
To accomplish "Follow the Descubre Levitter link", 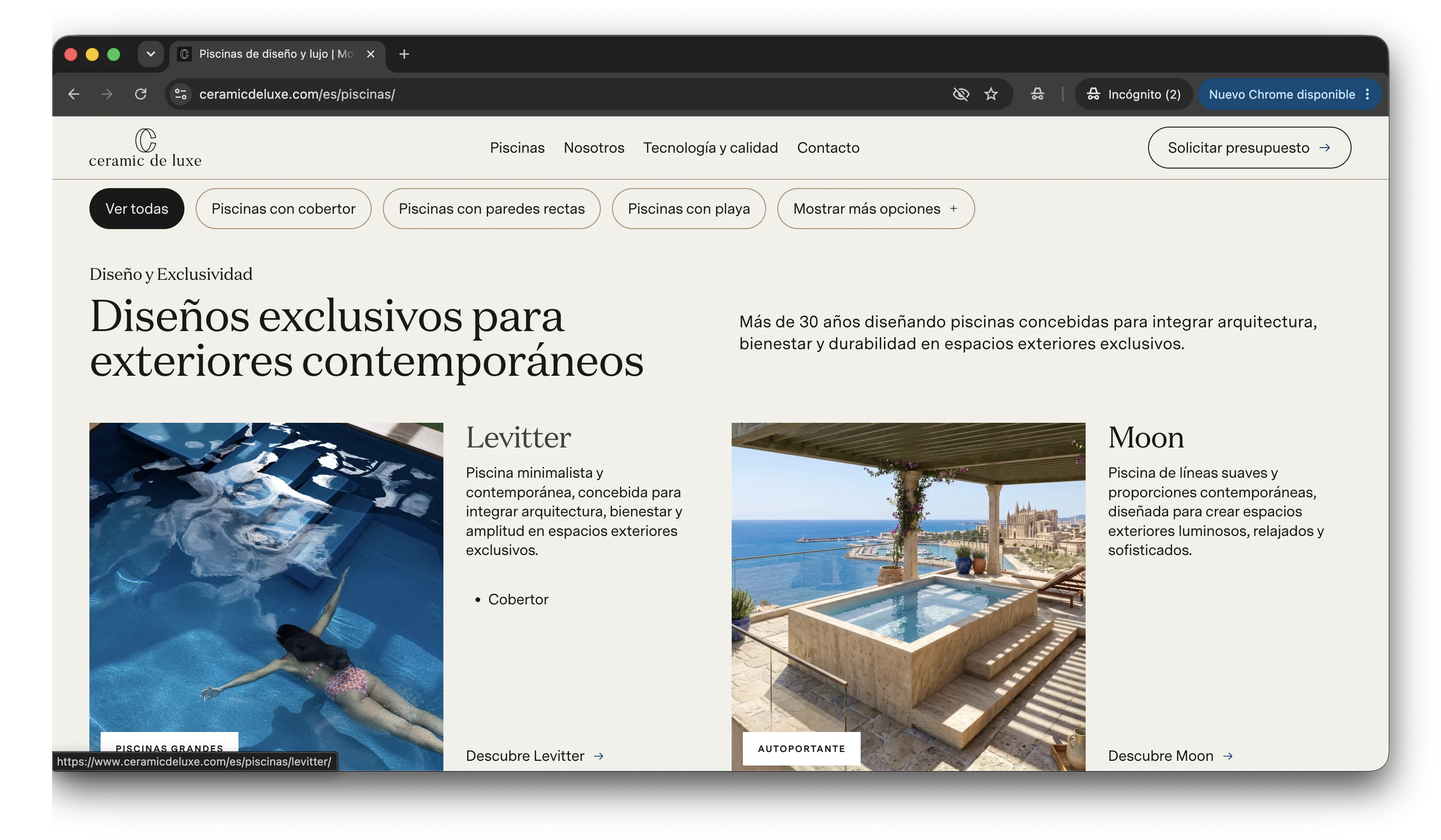I will (x=535, y=756).
